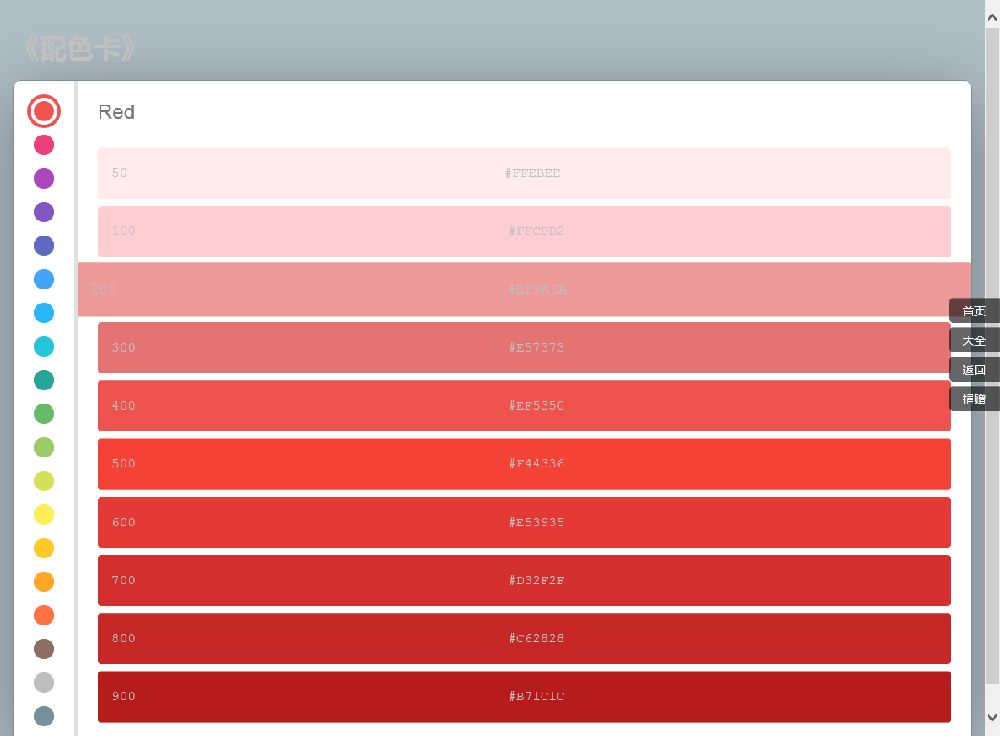The width and height of the screenshot is (1000, 736).
Task: Select the deep orange palette circle
Action: (x=44, y=615)
